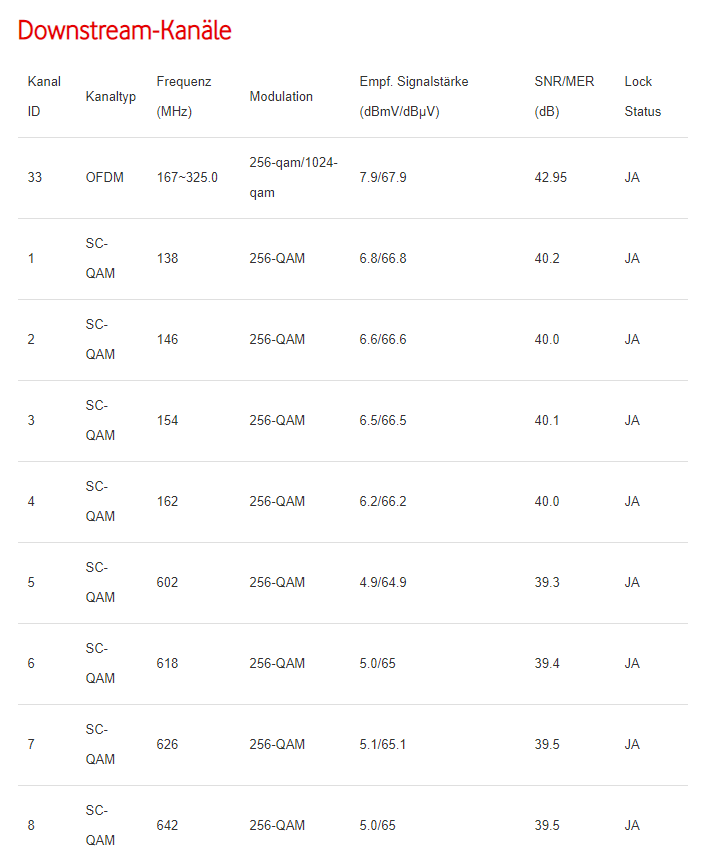This screenshot has width=724, height=851.
Task: Select the 162 MHz frequency cell
Action: click(x=168, y=502)
